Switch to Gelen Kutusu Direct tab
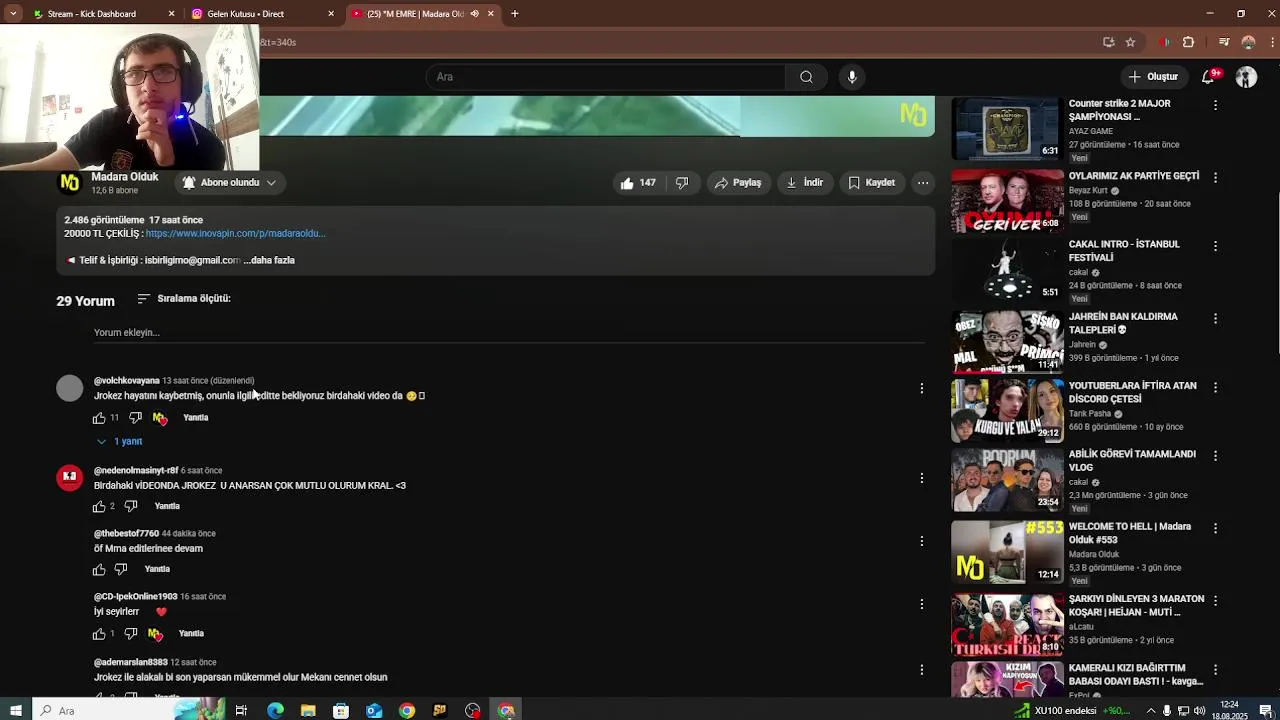The height and width of the screenshot is (720, 1280). click(263, 14)
